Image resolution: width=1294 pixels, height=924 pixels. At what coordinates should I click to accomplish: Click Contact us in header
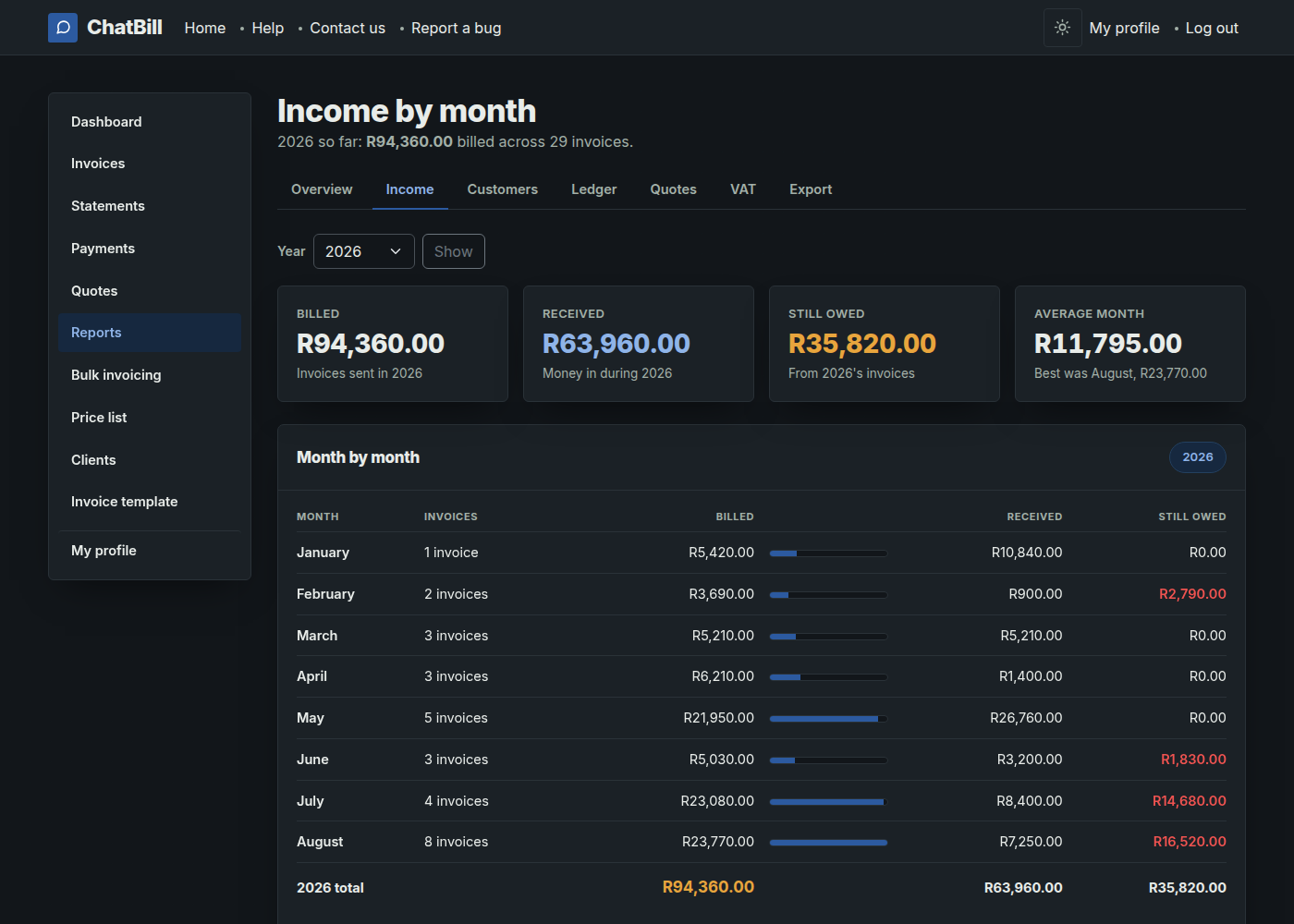tap(348, 28)
